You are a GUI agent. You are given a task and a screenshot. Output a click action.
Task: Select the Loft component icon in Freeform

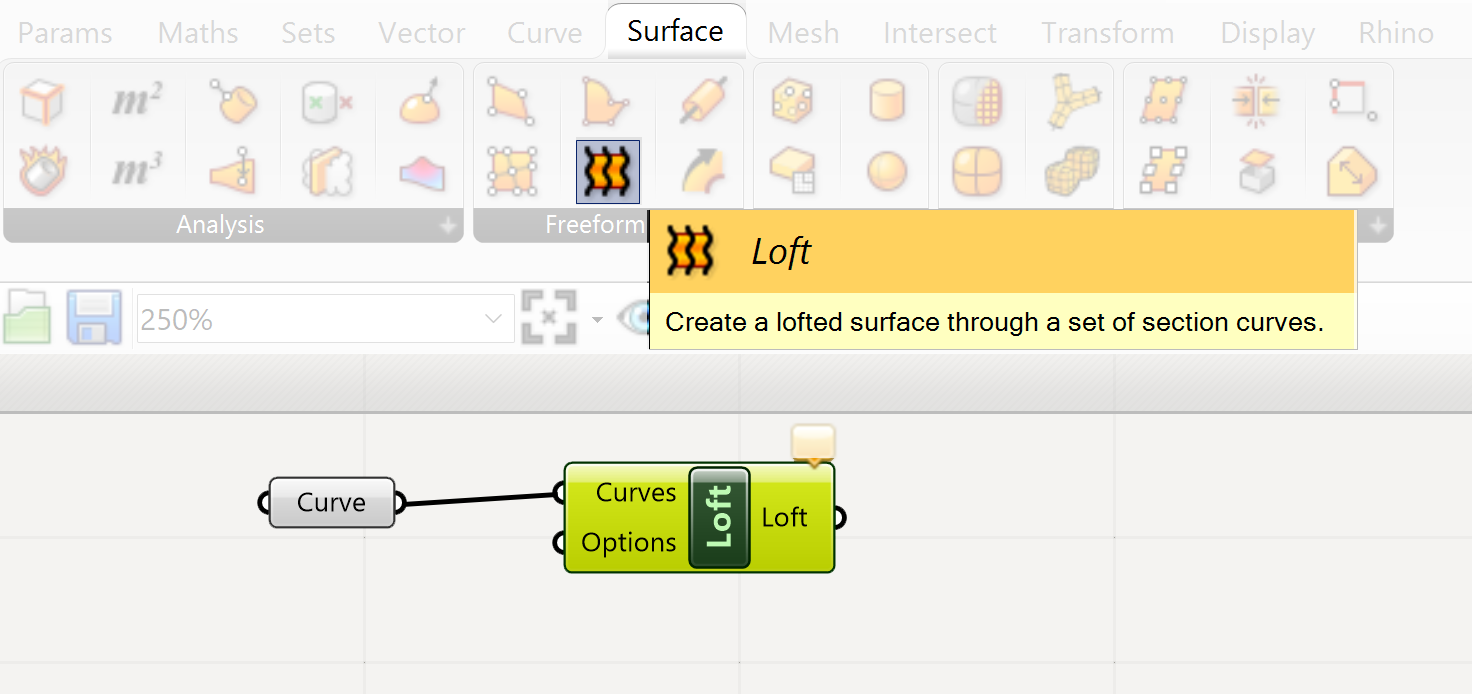pyautogui.click(x=608, y=171)
